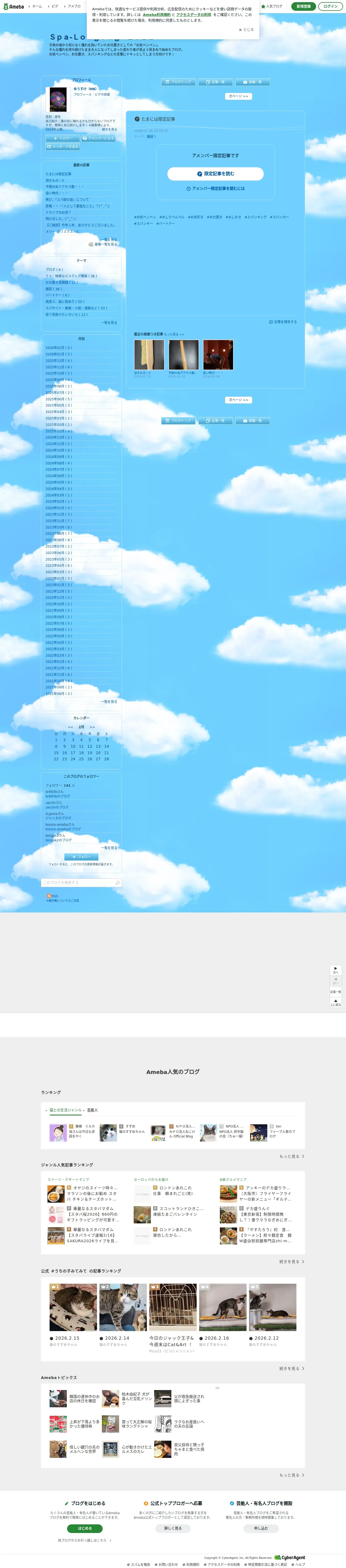Image resolution: width=346 pixels, height=1568 pixels.
Task: Go to 次ページ above the article
Action: [x=238, y=96]
